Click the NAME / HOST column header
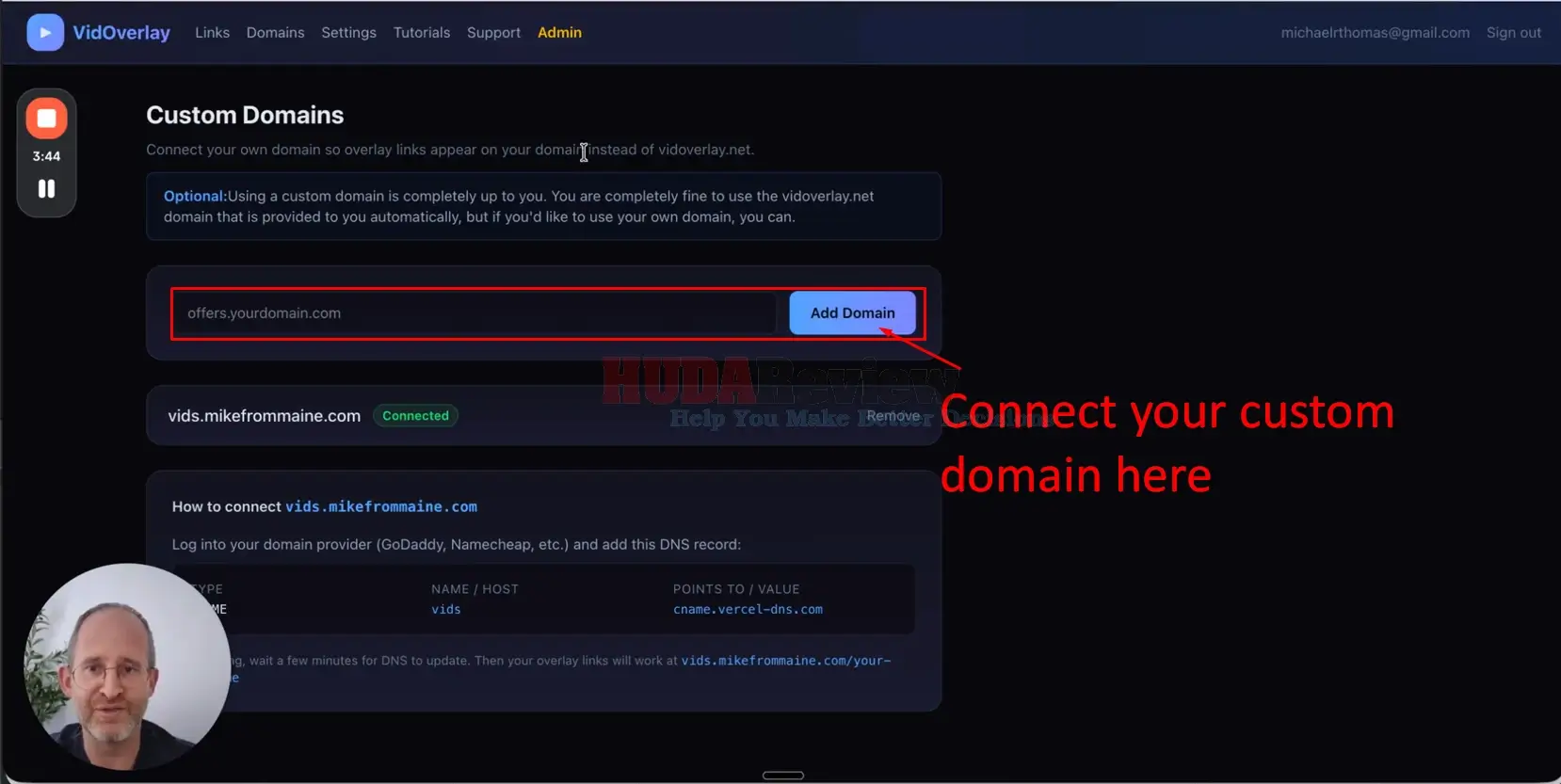The image size is (1561, 784). coord(475,589)
